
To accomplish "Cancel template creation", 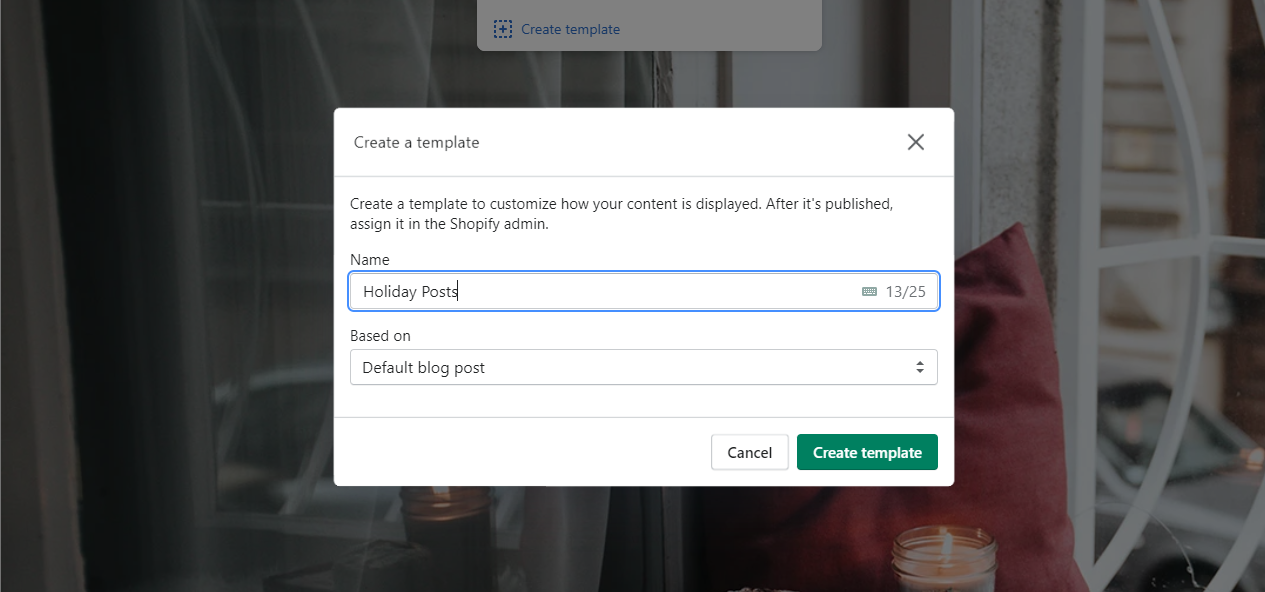I will [x=749, y=452].
